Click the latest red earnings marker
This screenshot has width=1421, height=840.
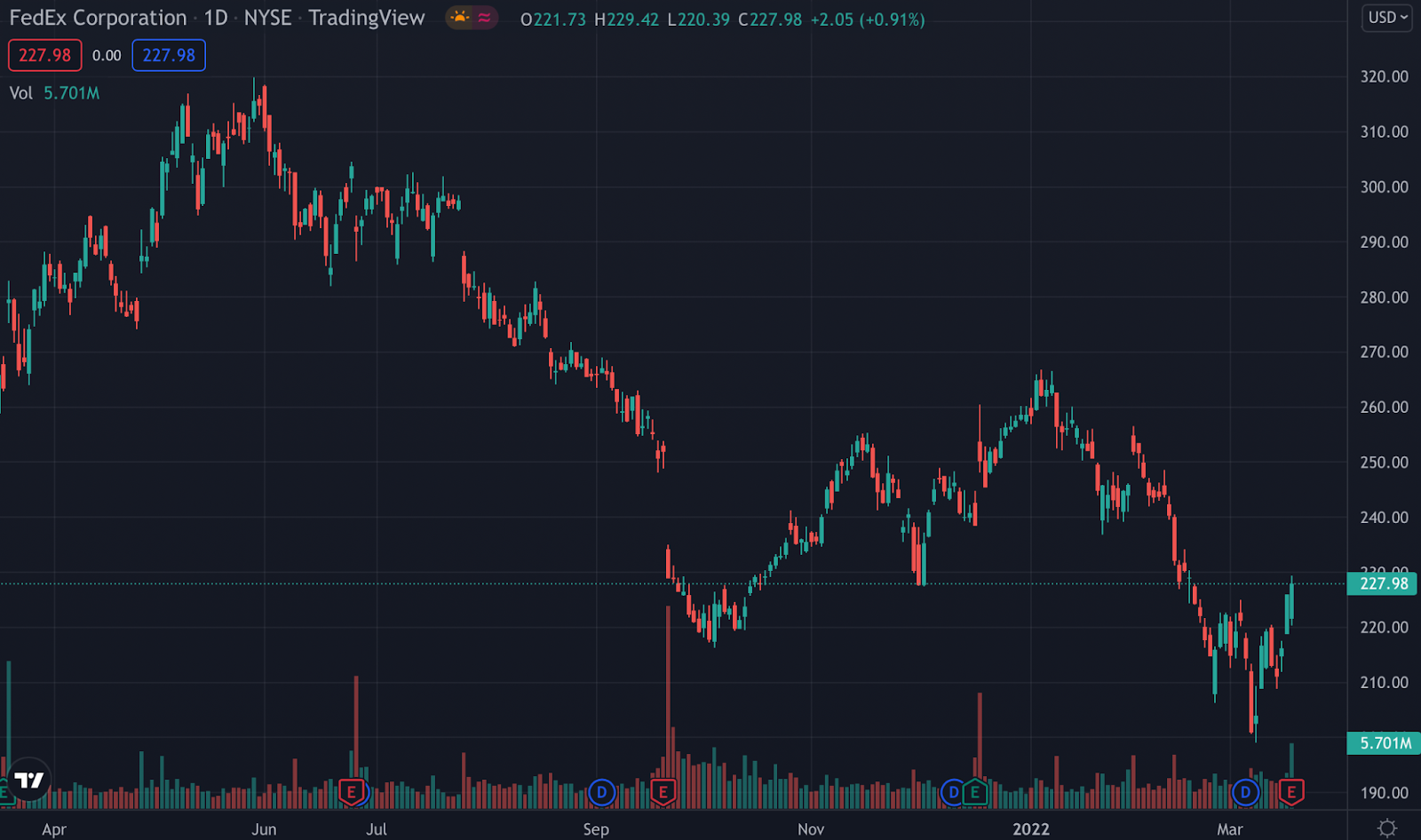[1291, 791]
